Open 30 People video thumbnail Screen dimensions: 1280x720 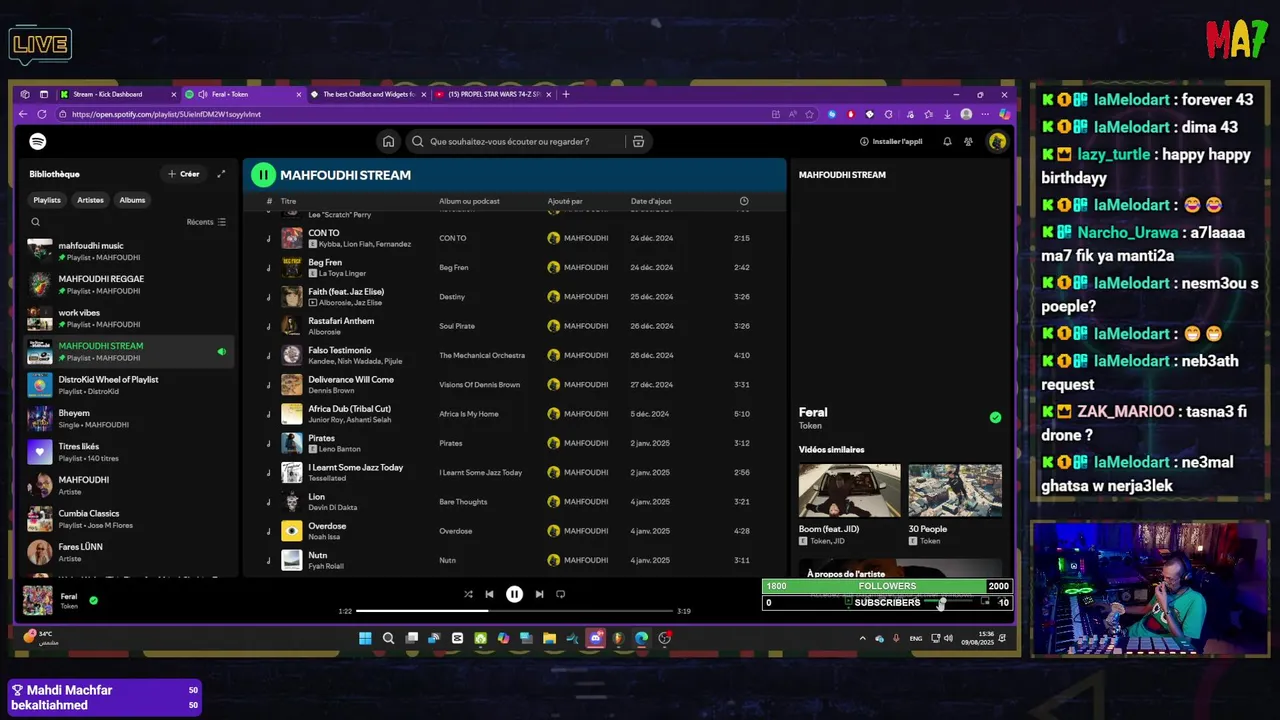955,490
